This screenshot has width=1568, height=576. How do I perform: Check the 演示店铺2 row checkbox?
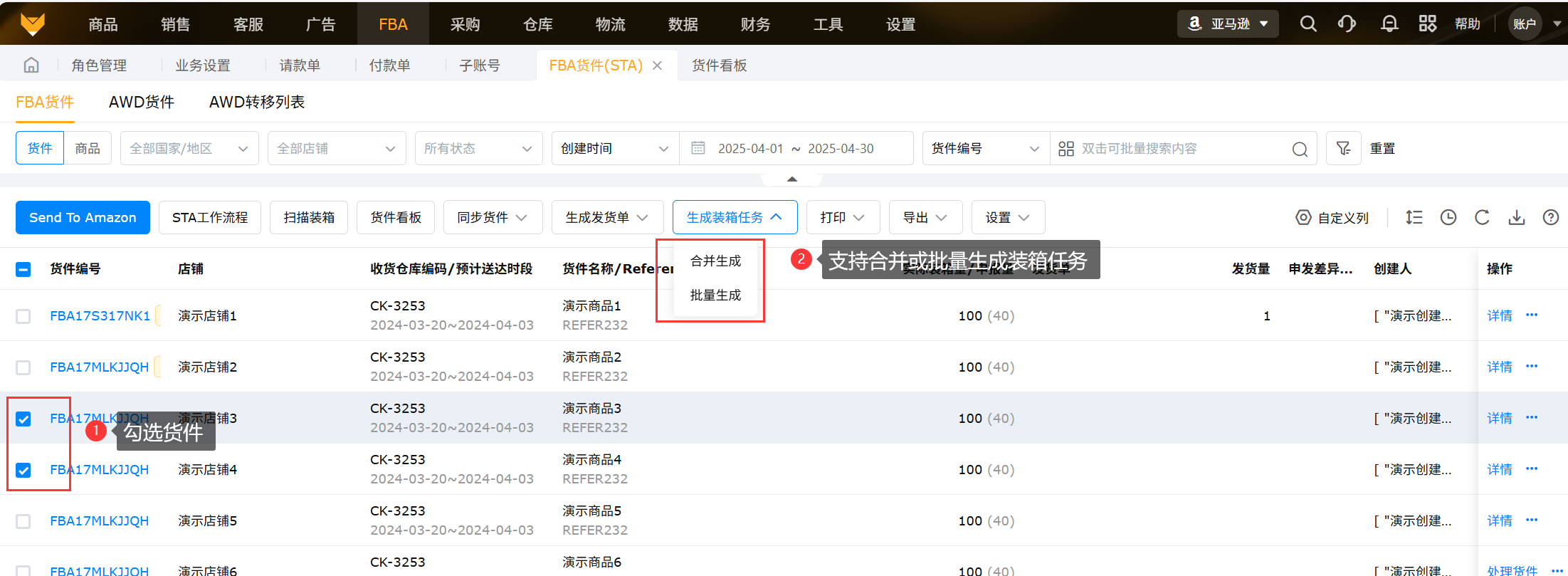click(x=23, y=367)
